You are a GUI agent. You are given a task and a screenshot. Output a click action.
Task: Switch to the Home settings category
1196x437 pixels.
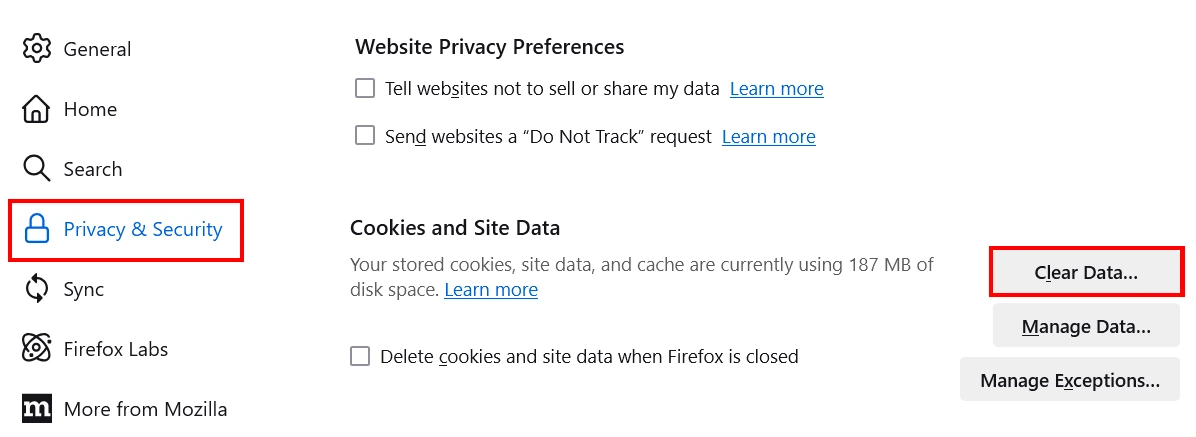[90, 109]
